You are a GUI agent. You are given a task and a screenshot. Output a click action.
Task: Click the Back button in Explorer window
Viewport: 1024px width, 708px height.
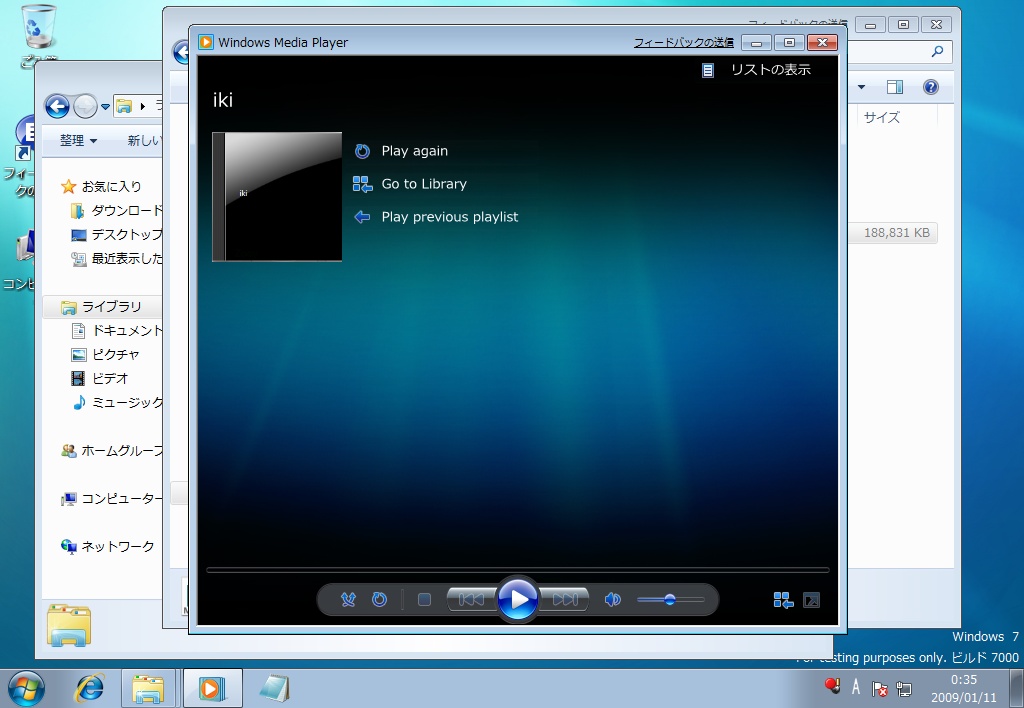click(57, 106)
